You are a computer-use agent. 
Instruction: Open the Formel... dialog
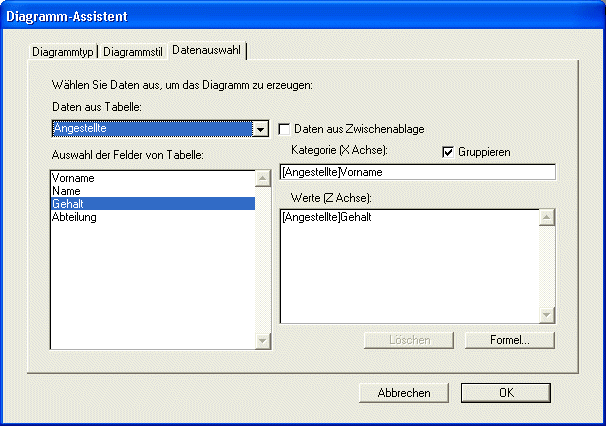point(509,340)
